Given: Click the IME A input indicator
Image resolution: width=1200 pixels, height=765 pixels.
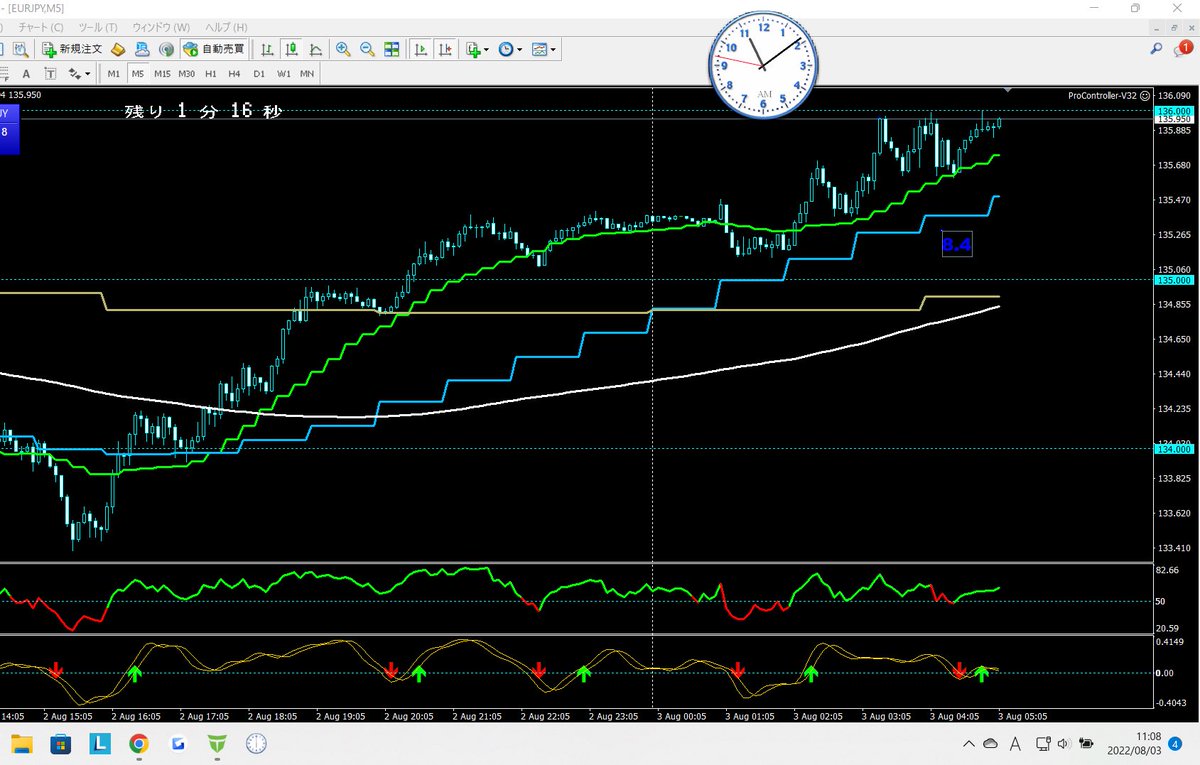Looking at the screenshot, I should (1015, 743).
